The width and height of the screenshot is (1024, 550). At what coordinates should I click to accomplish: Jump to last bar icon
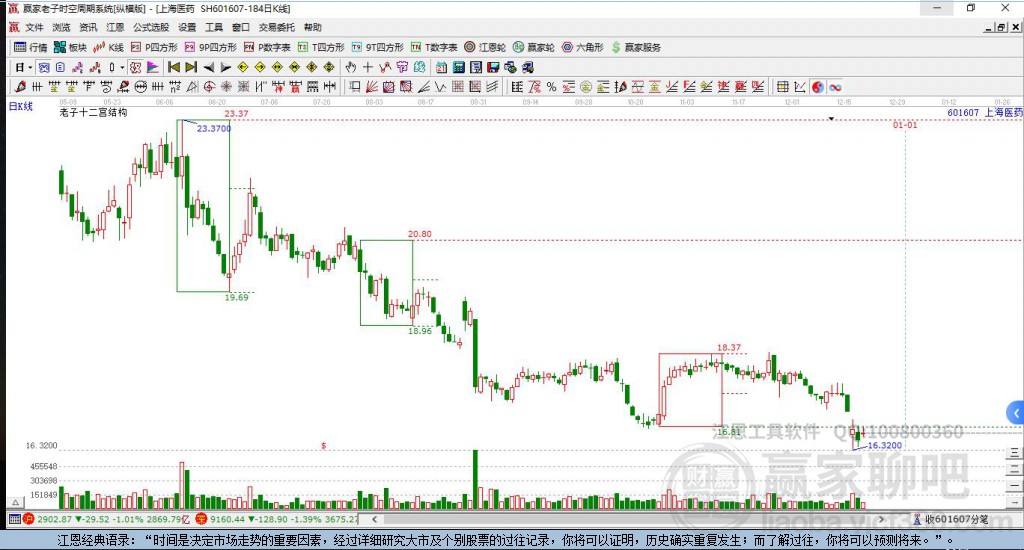191,67
